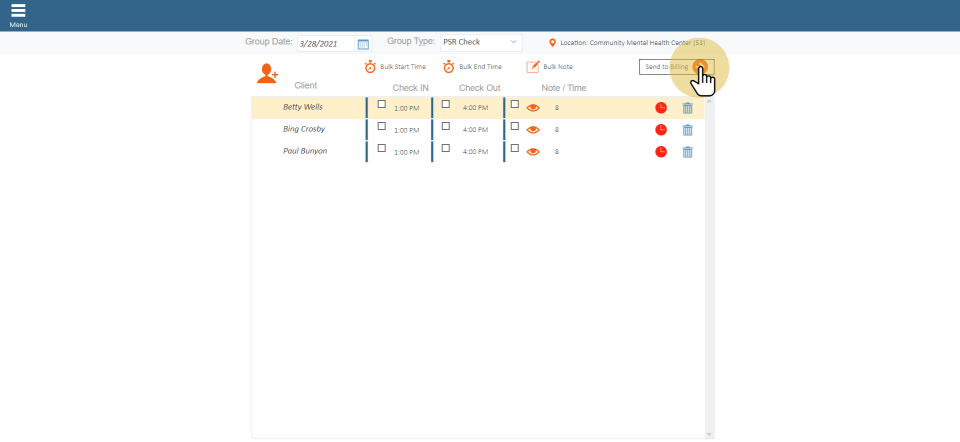Screen dimensions: 960x442
Task: Click the Bulk End Time stopwatch icon
Action: (x=449, y=67)
